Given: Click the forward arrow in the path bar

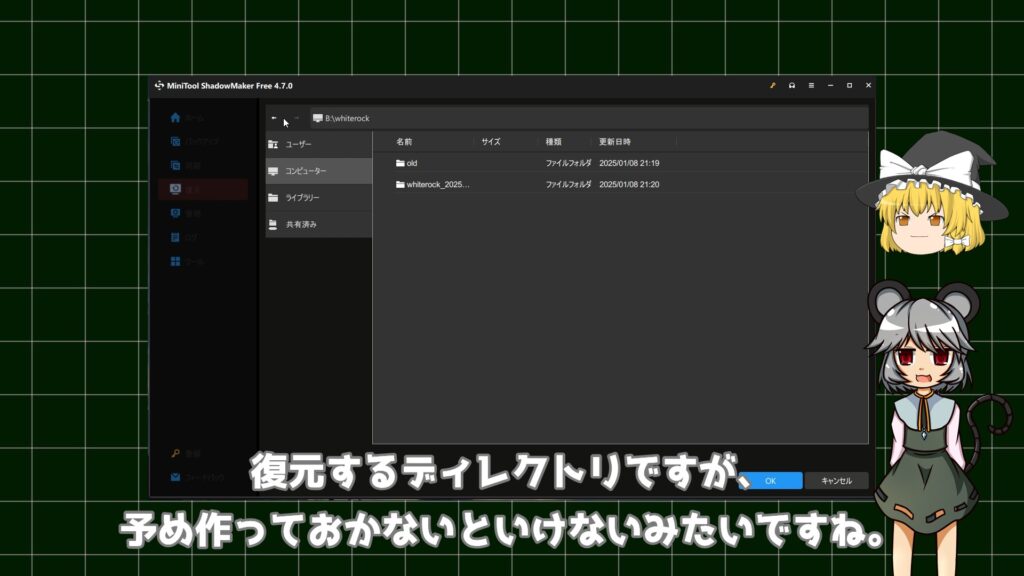Looking at the screenshot, I should click(296, 118).
